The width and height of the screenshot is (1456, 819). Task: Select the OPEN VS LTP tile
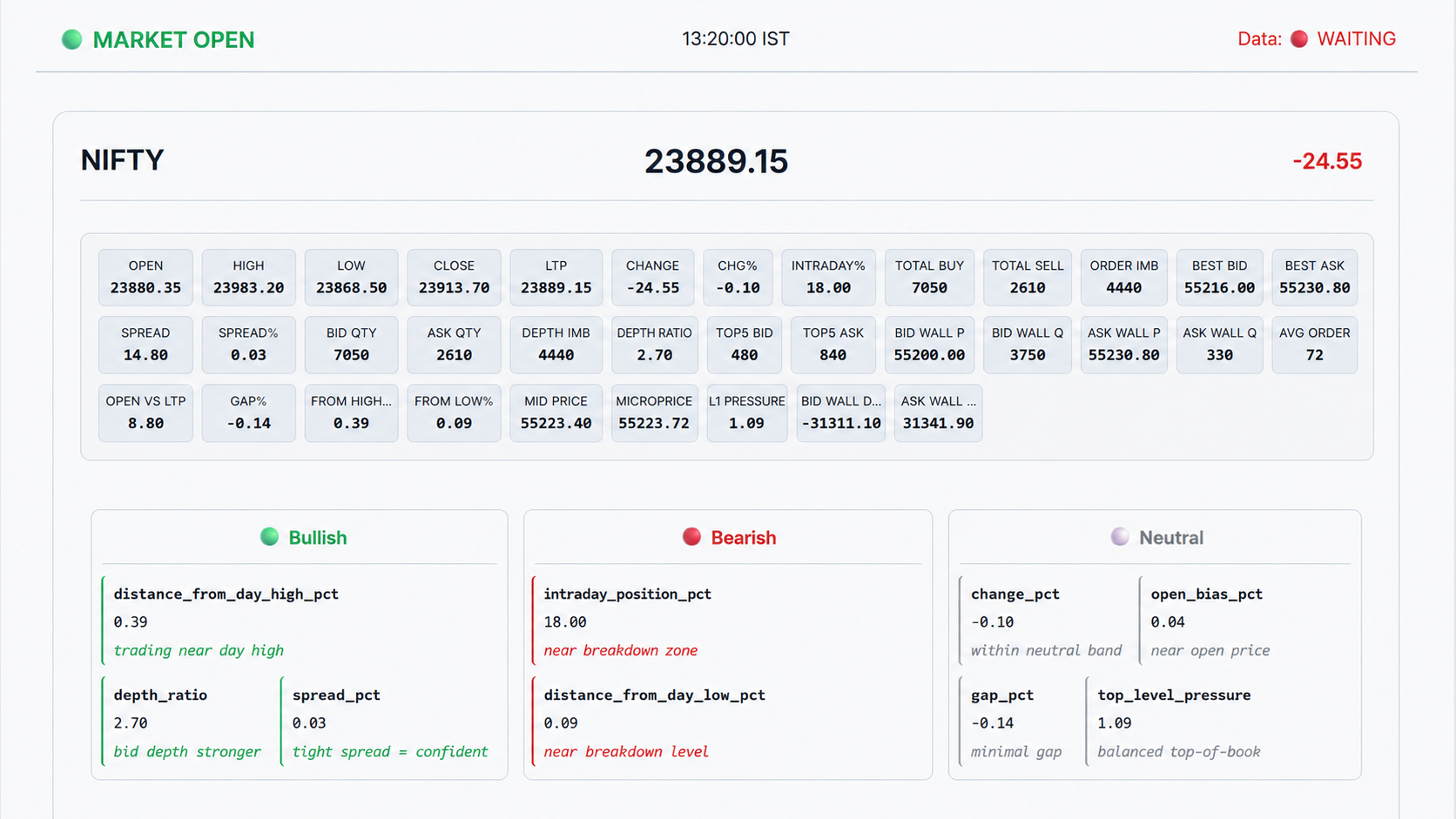point(145,413)
